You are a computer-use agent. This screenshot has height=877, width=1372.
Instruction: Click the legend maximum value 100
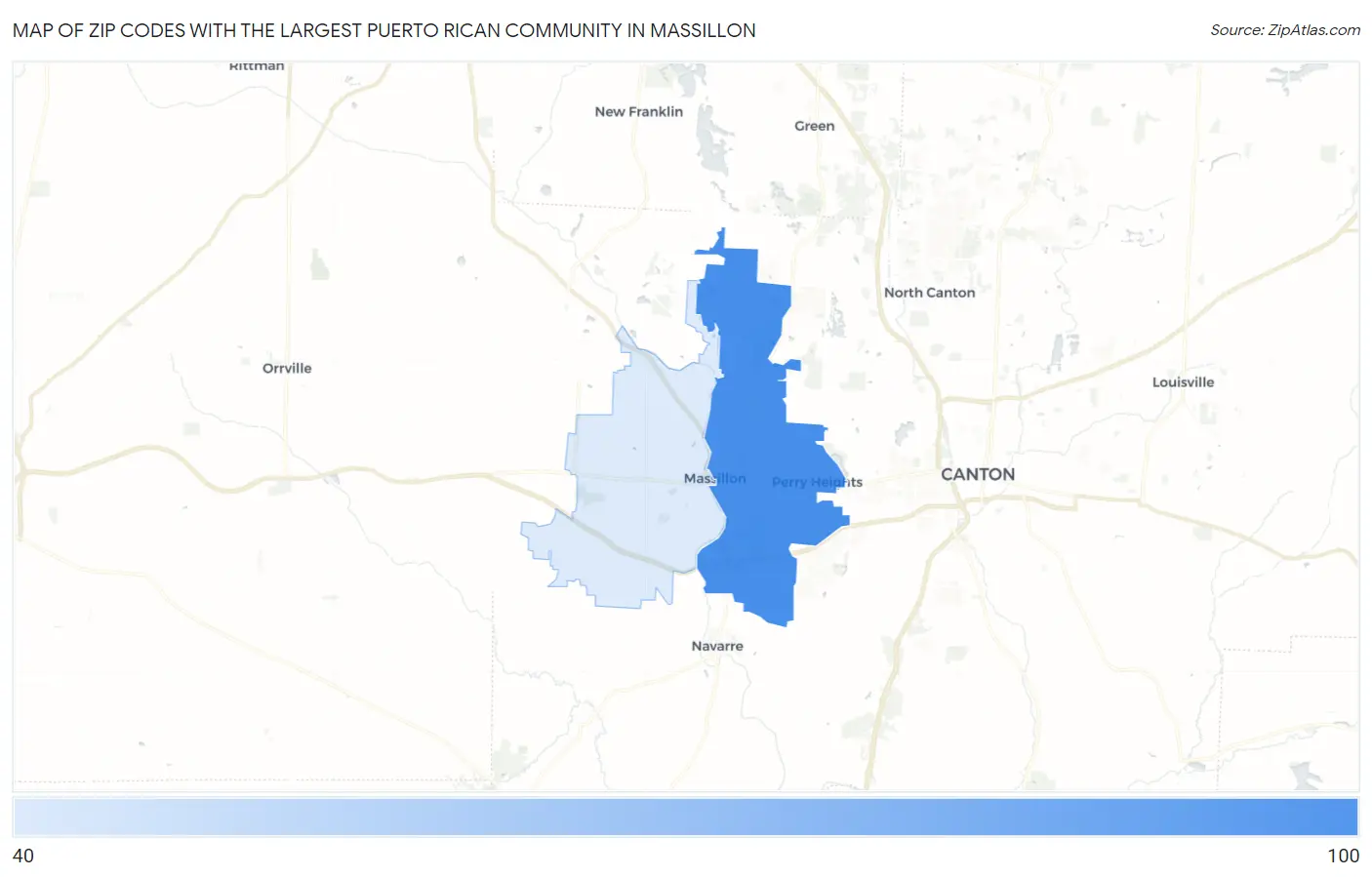pos(1343,856)
